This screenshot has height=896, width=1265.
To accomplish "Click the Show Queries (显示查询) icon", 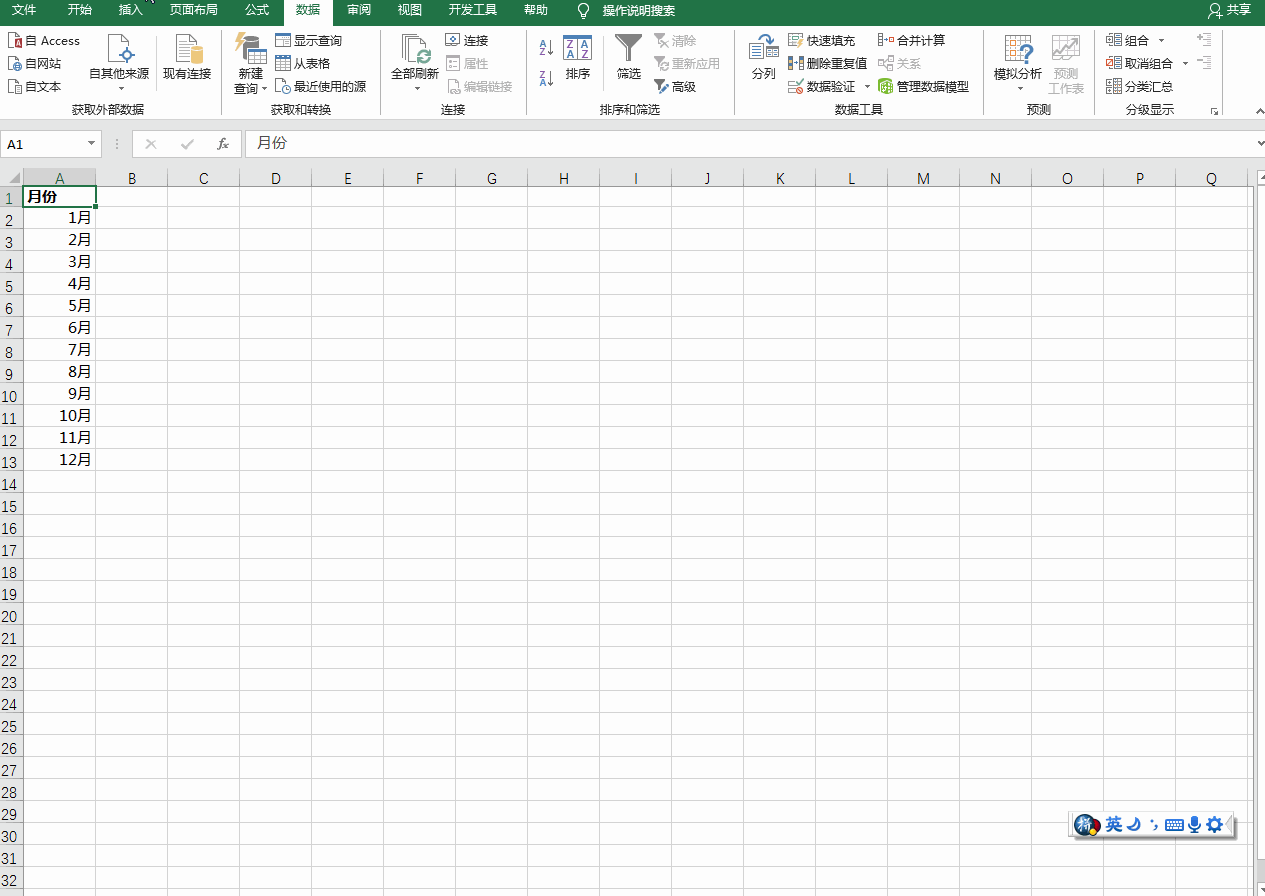I will pyautogui.click(x=283, y=40).
